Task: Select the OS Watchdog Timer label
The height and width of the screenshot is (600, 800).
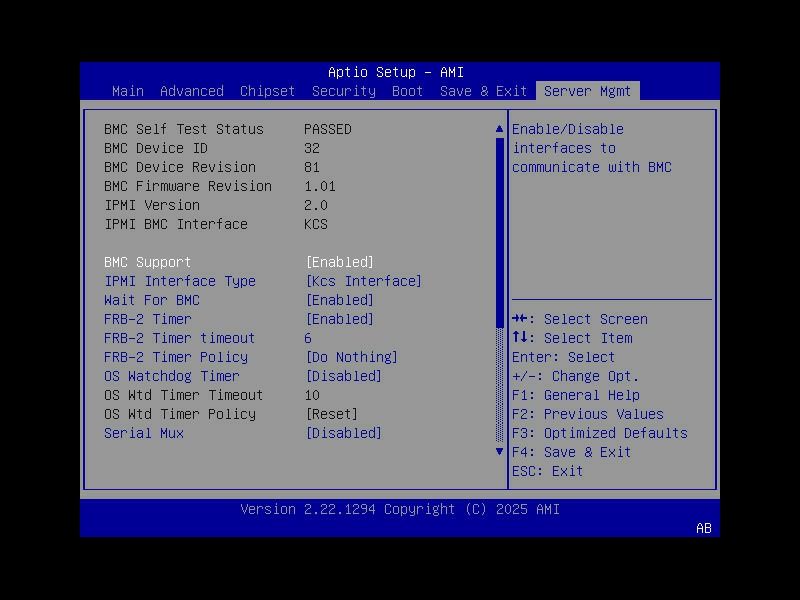Action: (171, 376)
